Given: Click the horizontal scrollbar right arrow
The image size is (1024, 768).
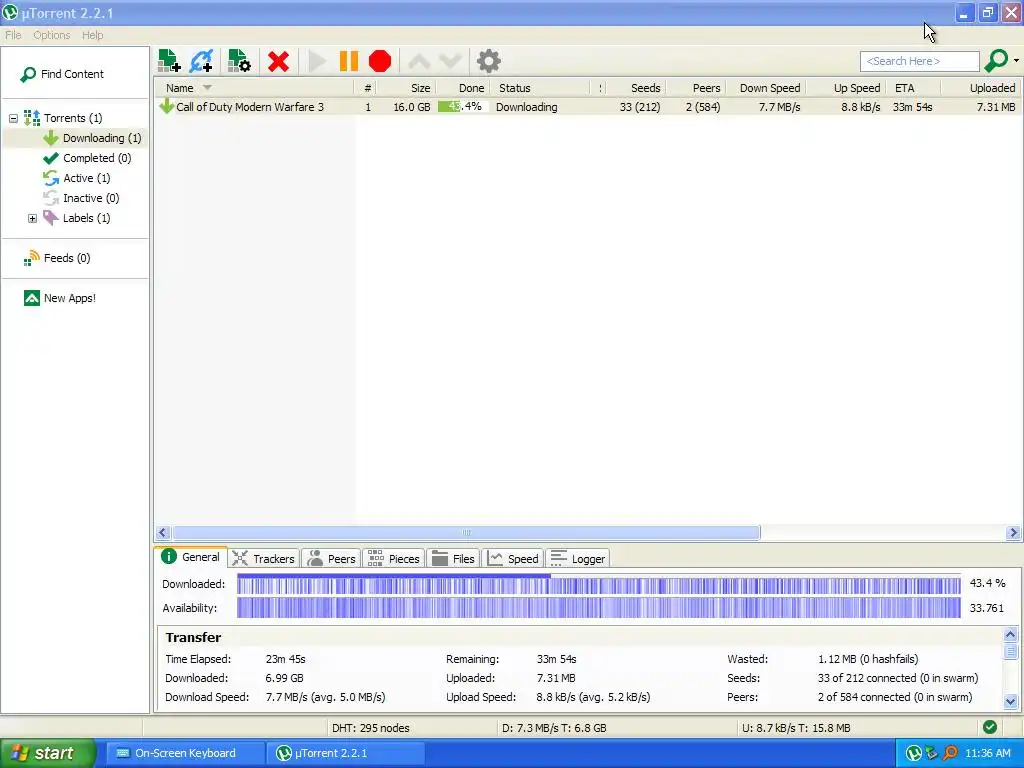Looking at the screenshot, I should 1014,532.
